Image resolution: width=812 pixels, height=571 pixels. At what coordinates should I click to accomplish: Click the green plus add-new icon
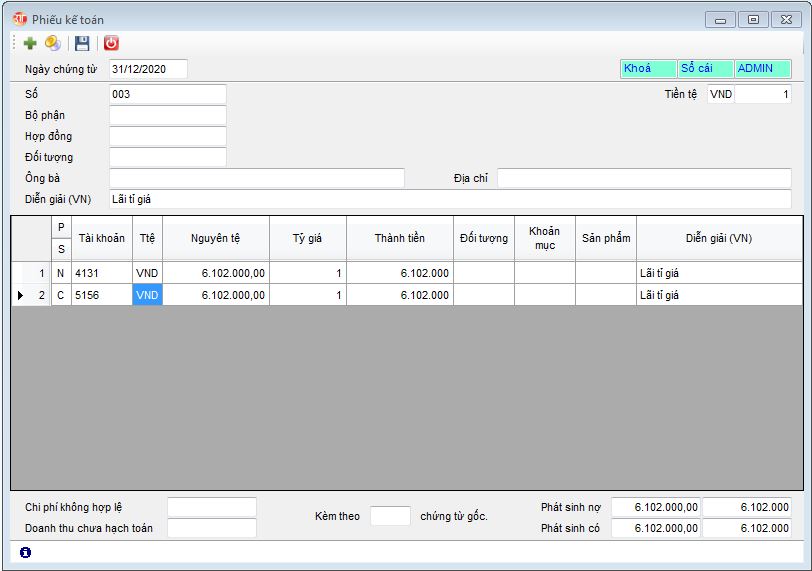coord(30,43)
